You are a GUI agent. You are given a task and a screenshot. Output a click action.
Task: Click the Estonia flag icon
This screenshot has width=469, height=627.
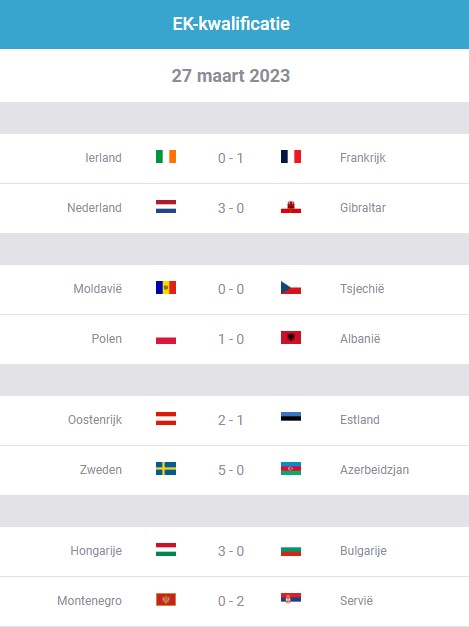(x=291, y=417)
